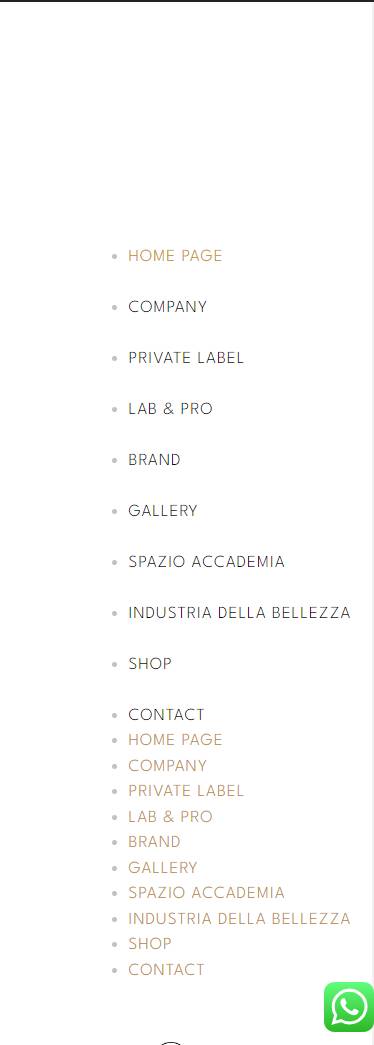Open dark BRAND menu item
Viewport: 374px width, 1045px height.
click(x=154, y=460)
